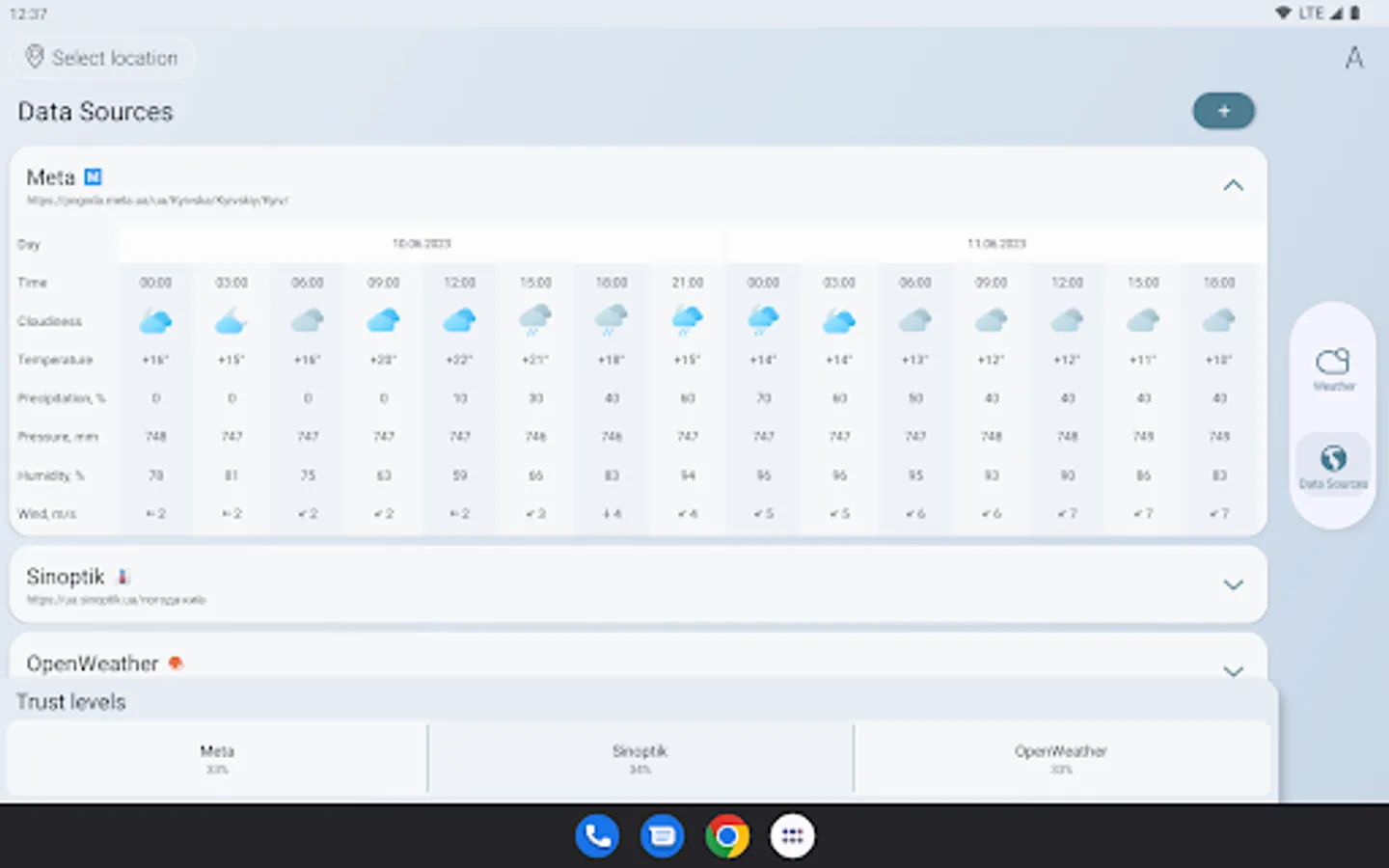Image resolution: width=1389 pixels, height=868 pixels.
Task: Click the Wind, m/s row label
Action: (x=46, y=514)
